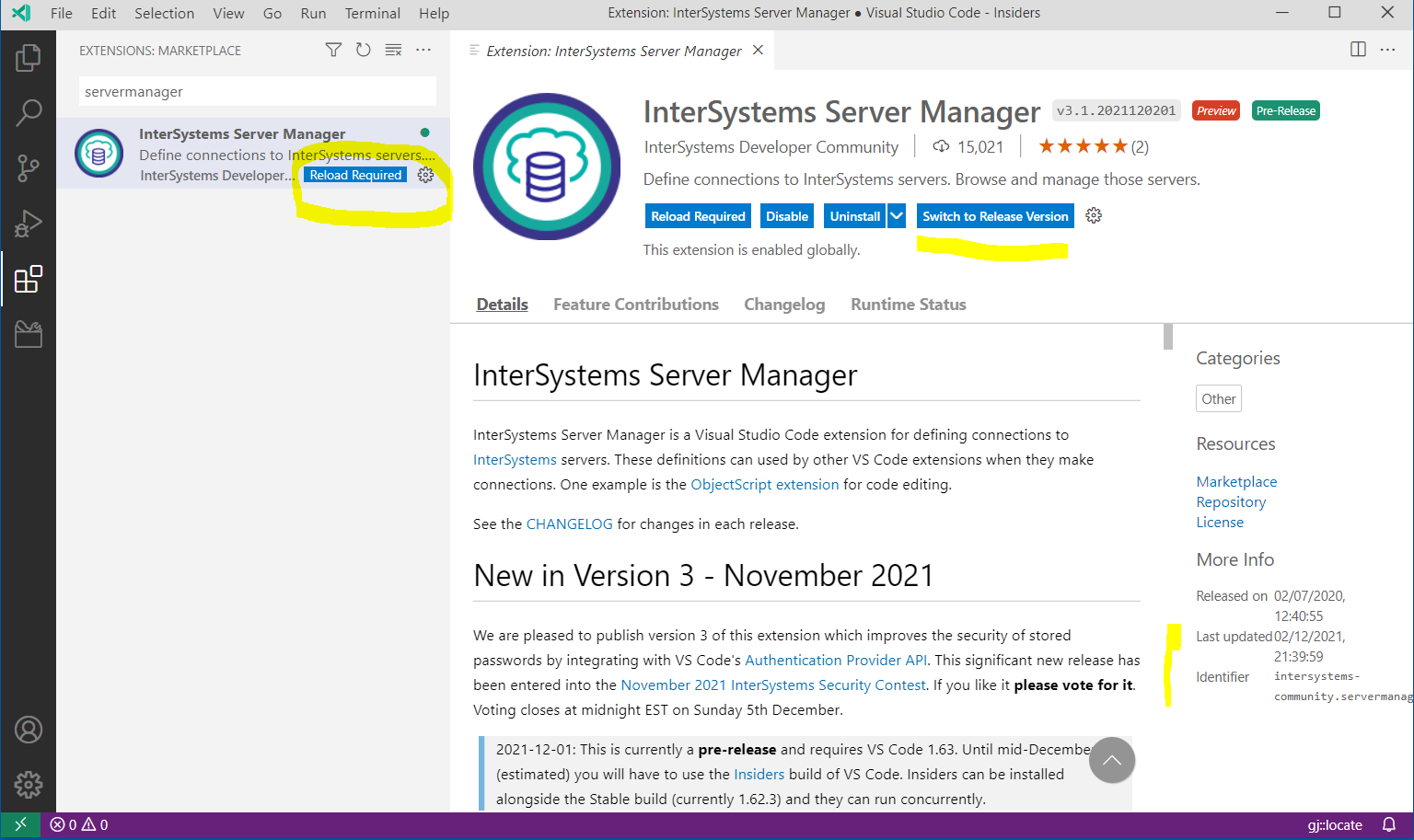Image resolution: width=1414 pixels, height=840 pixels.
Task: Expand the Uninstall dropdown arrow
Action: pos(897,216)
